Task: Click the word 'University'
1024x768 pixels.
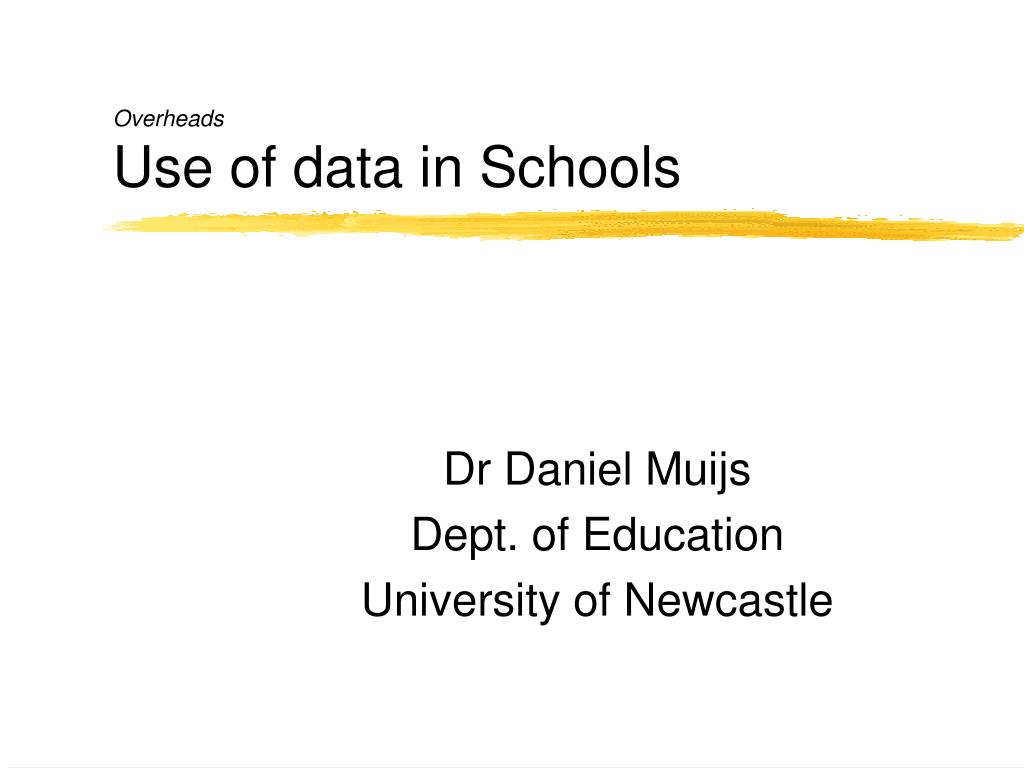Action: tap(460, 601)
